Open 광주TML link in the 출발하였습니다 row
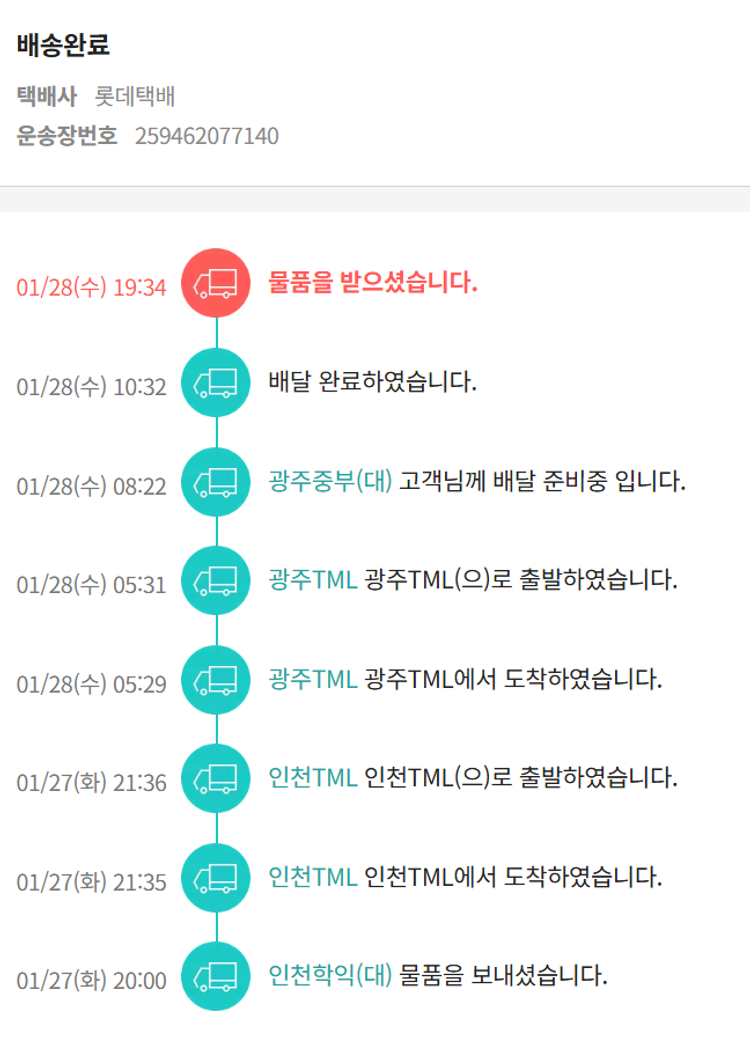750x1038 pixels. (312, 580)
